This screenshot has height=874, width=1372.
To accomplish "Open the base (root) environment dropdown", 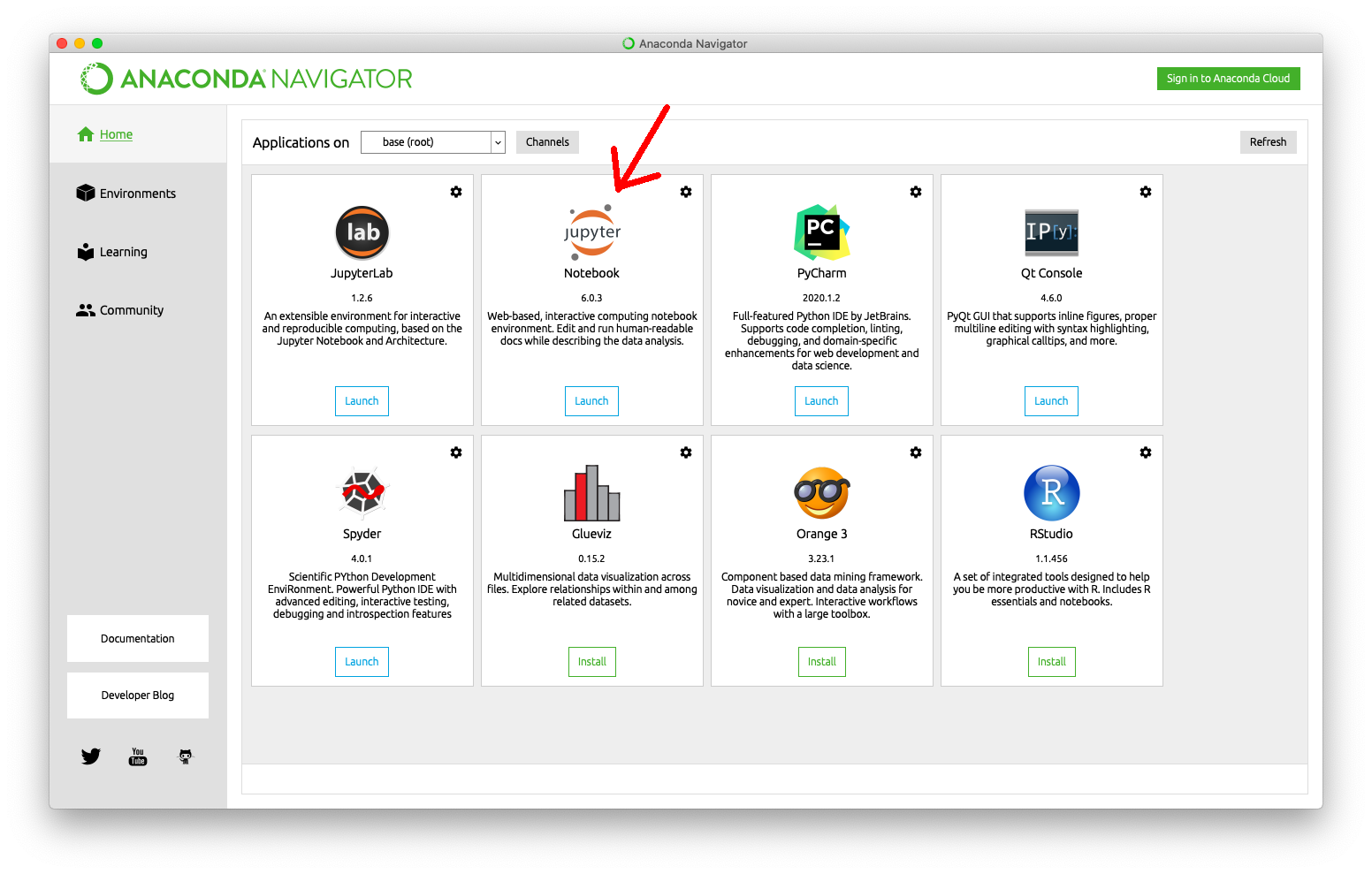I will (x=433, y=142).
